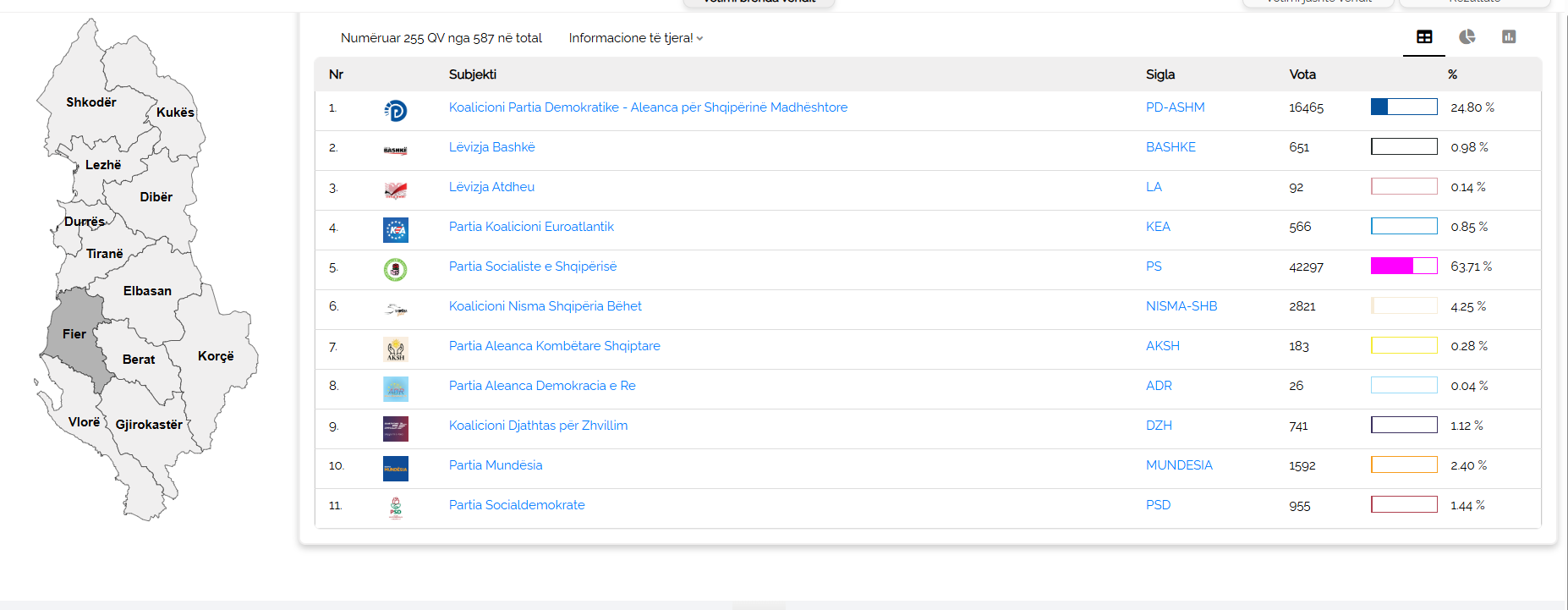Click the PD-ASHM coalition logo icon
The width and height of the screenshot is (1568, 610).
pyautogui.click(x=395, y=111)
